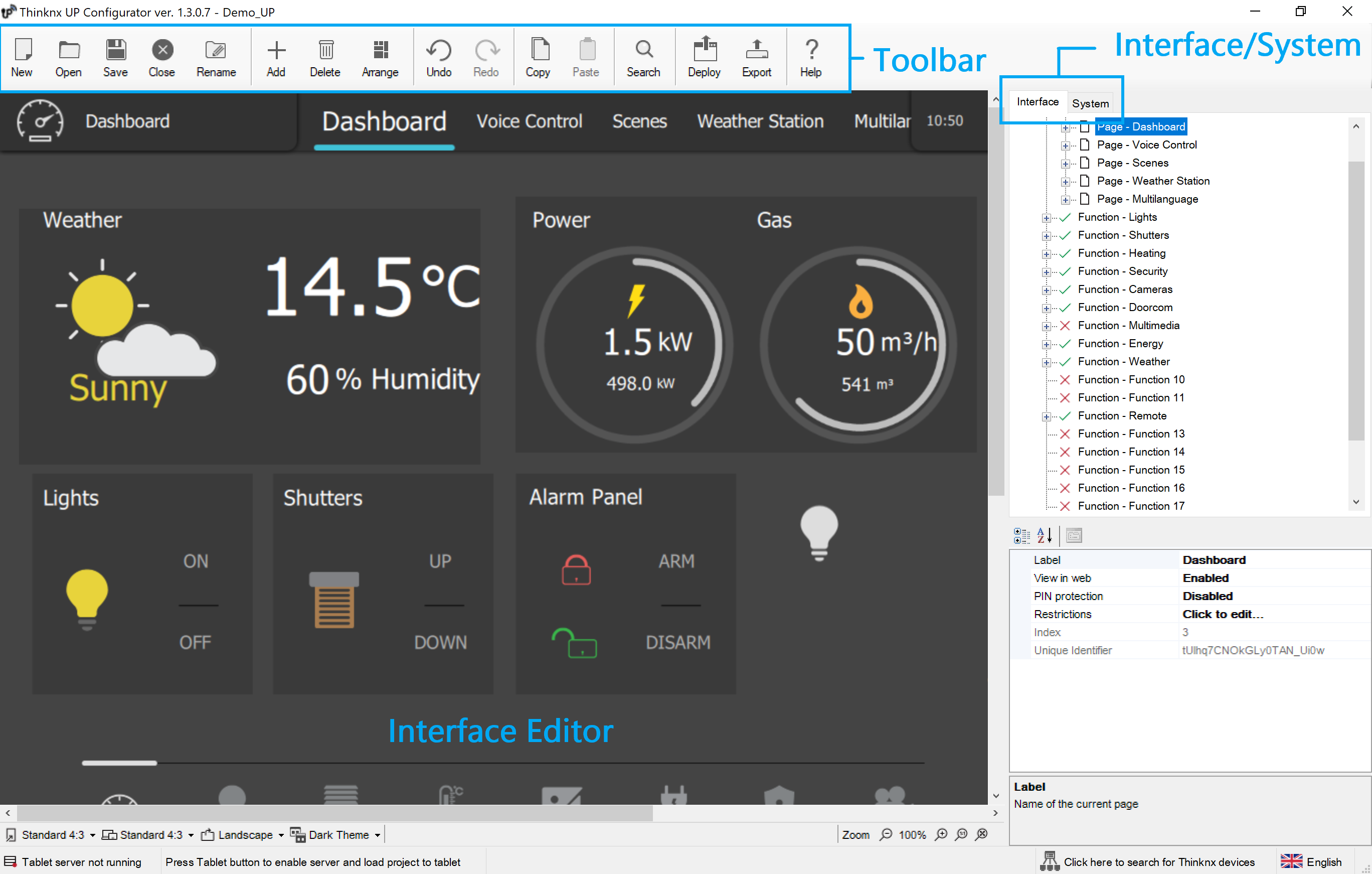Click the Restrictions 'Click to edit...' value
Viewport: 1372px width, 874px height.
tap(1223, 614)
